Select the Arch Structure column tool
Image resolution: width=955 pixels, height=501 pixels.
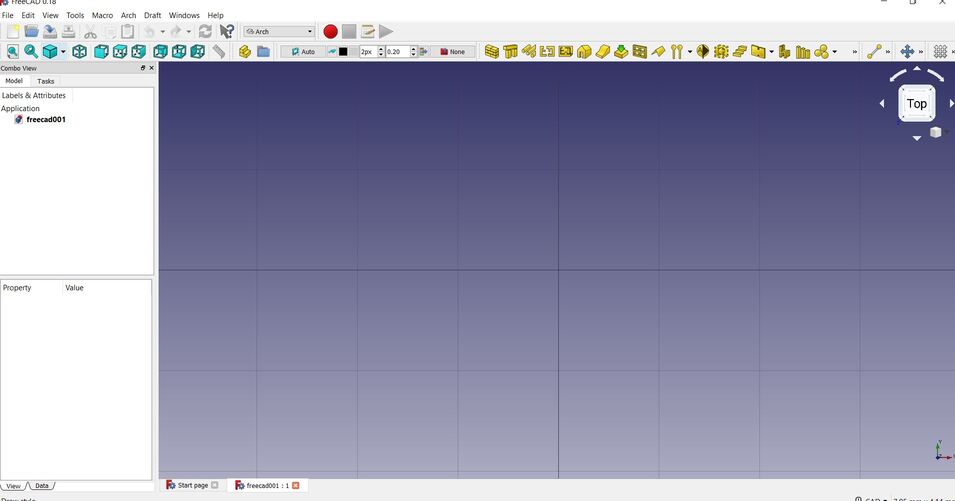(x=510, y=52)
